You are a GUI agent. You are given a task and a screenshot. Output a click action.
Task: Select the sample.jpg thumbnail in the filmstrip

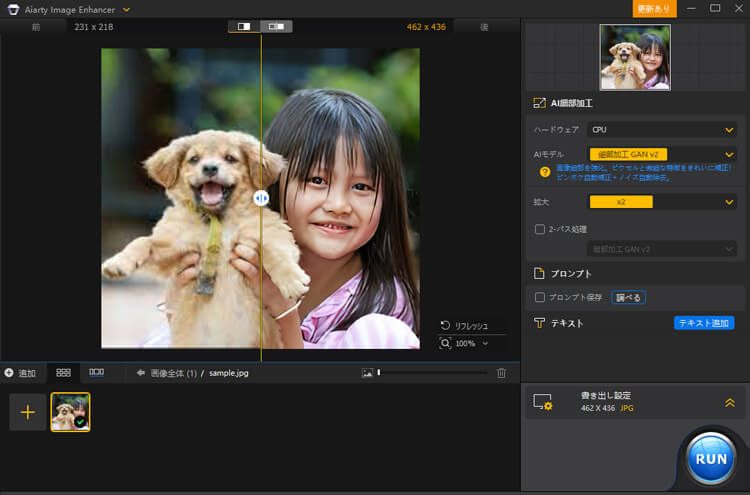(70, 411)
